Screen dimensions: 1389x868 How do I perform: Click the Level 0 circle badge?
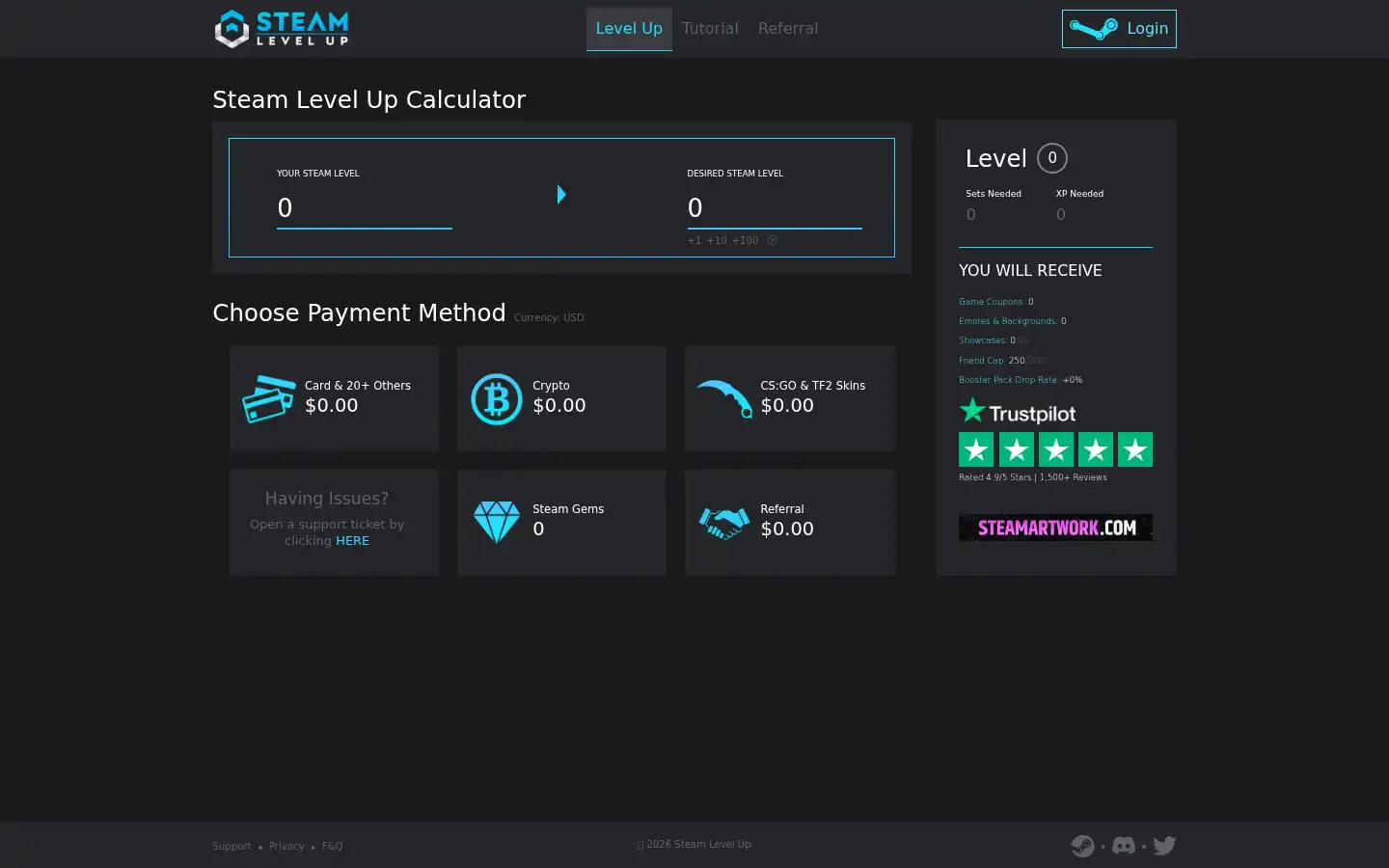(x=1052, y=158)
